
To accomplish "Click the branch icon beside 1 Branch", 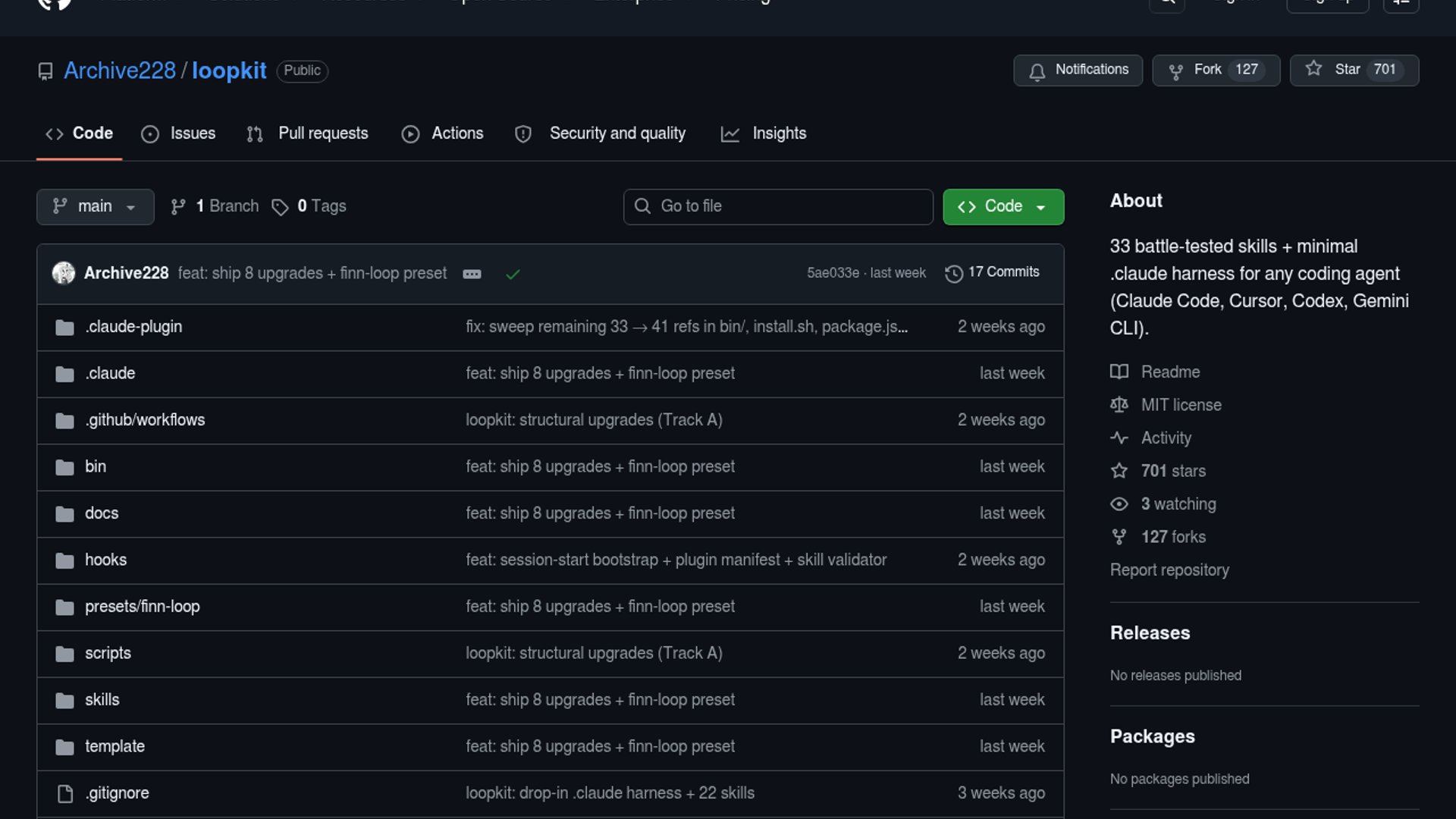I will 178,207.
